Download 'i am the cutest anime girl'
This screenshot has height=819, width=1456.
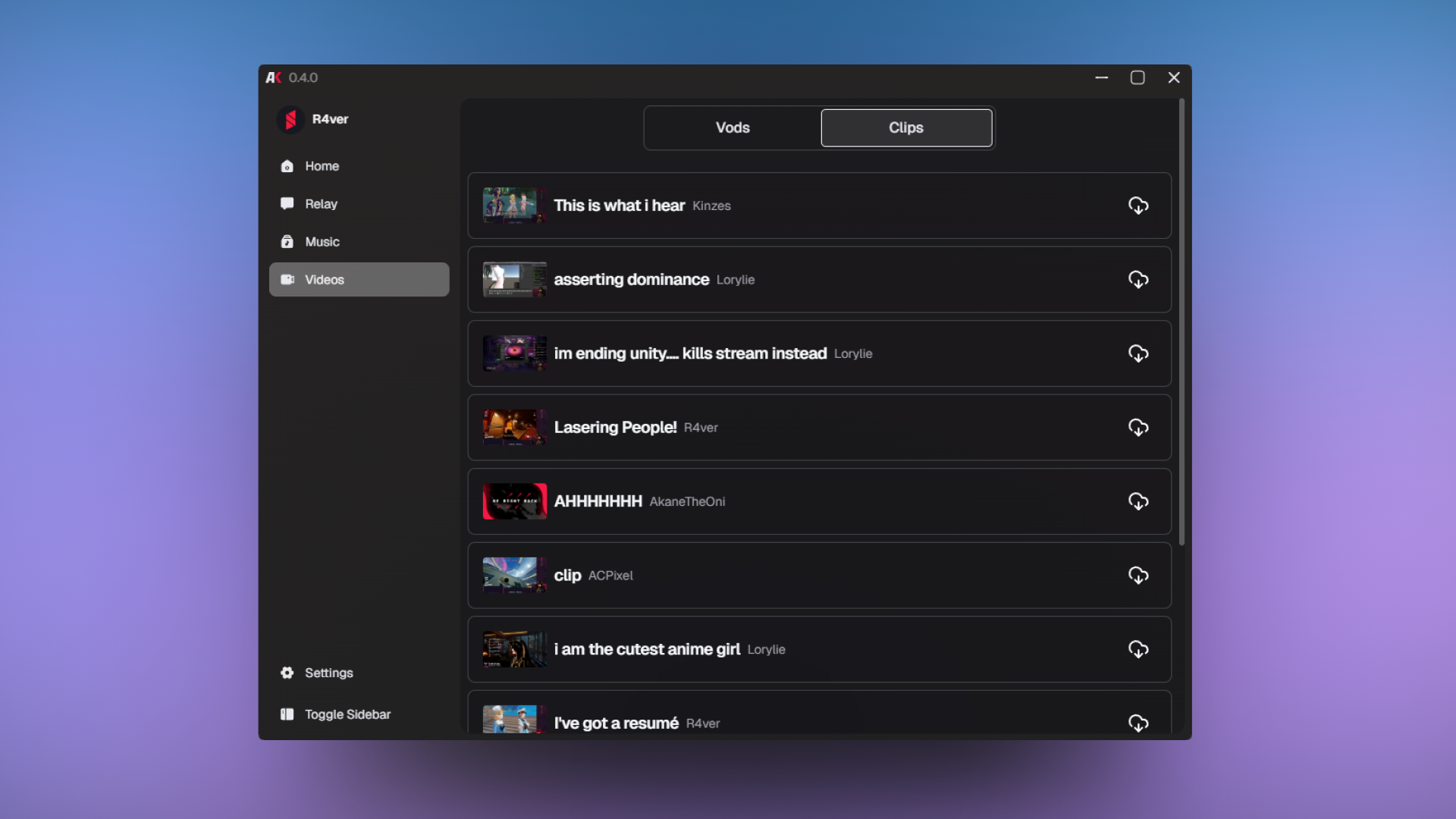(x=1138, y=649)
